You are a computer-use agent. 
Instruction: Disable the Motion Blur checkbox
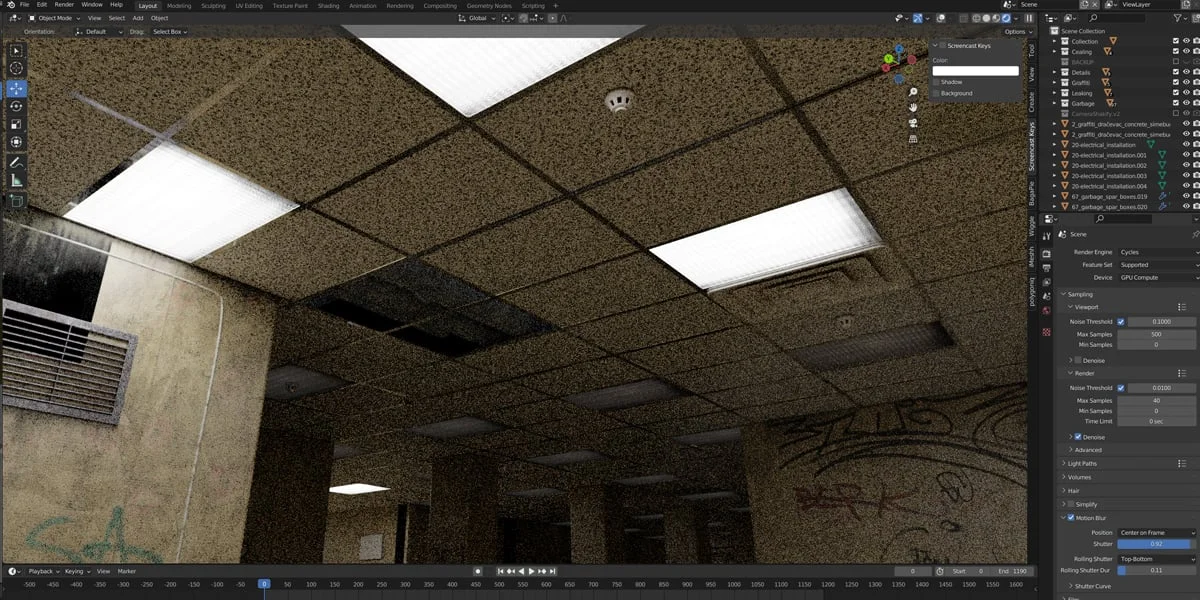[x=1070, y=518]
